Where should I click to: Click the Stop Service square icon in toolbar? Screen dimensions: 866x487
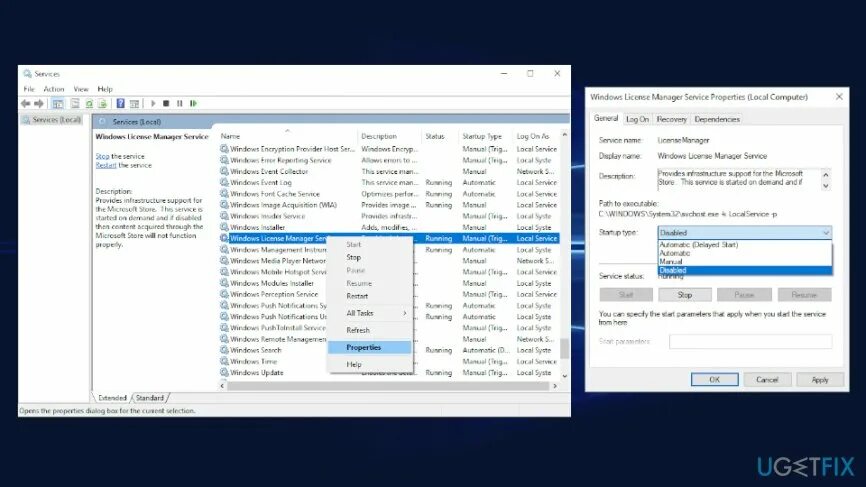pyautogui.click(x=166, y=103)
